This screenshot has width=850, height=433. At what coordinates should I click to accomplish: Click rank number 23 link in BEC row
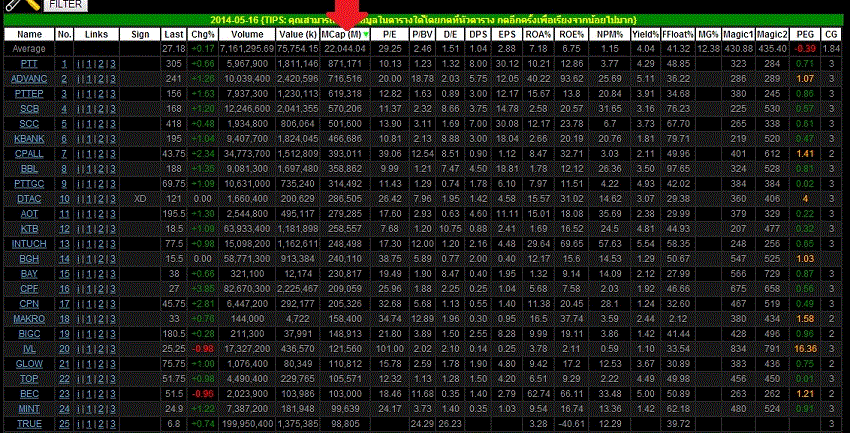[65, 394]
